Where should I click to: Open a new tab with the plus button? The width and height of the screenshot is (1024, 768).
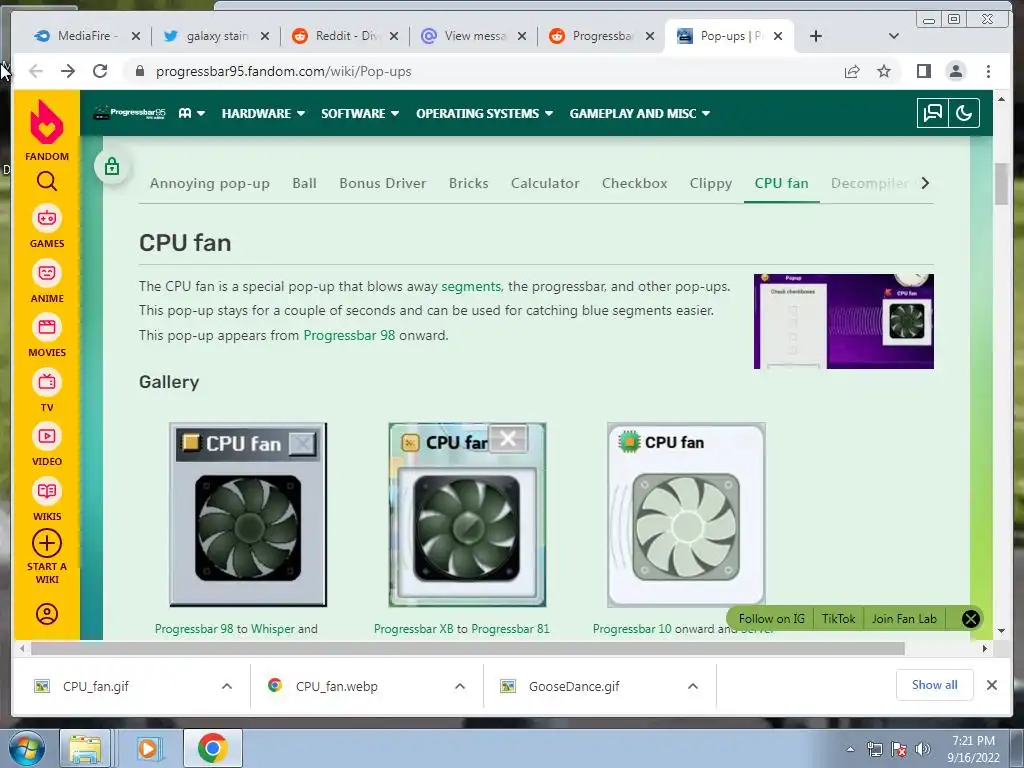[816, 36]
